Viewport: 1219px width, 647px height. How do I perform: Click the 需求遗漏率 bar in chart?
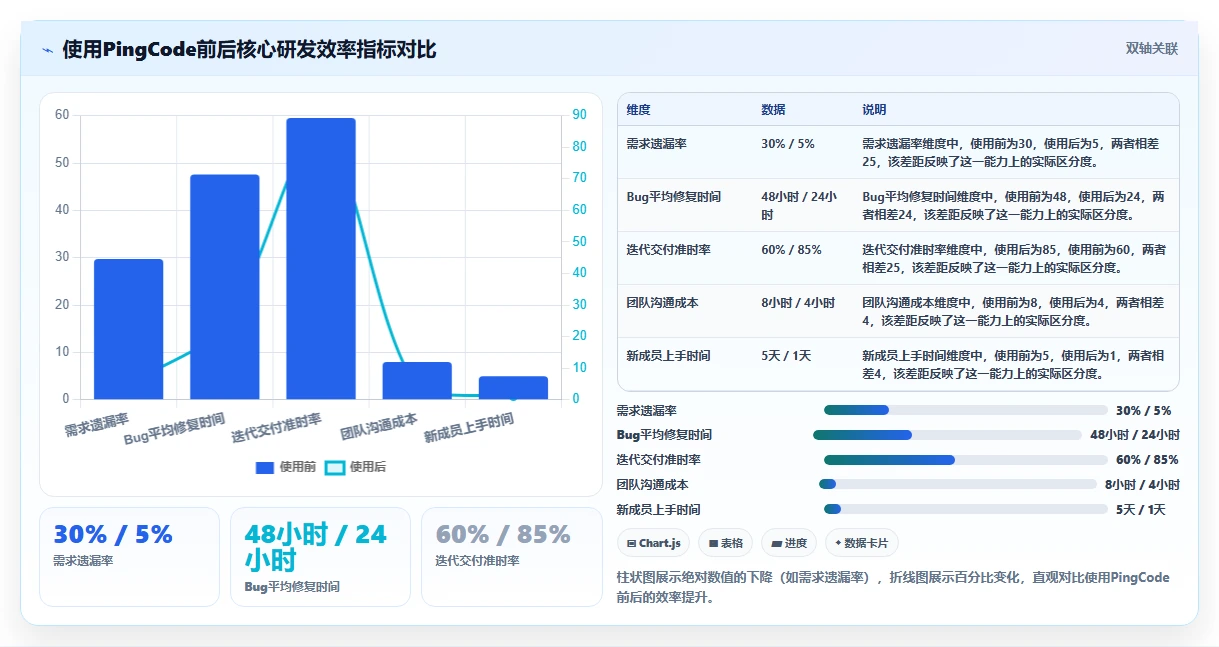[x=129, y=329]
